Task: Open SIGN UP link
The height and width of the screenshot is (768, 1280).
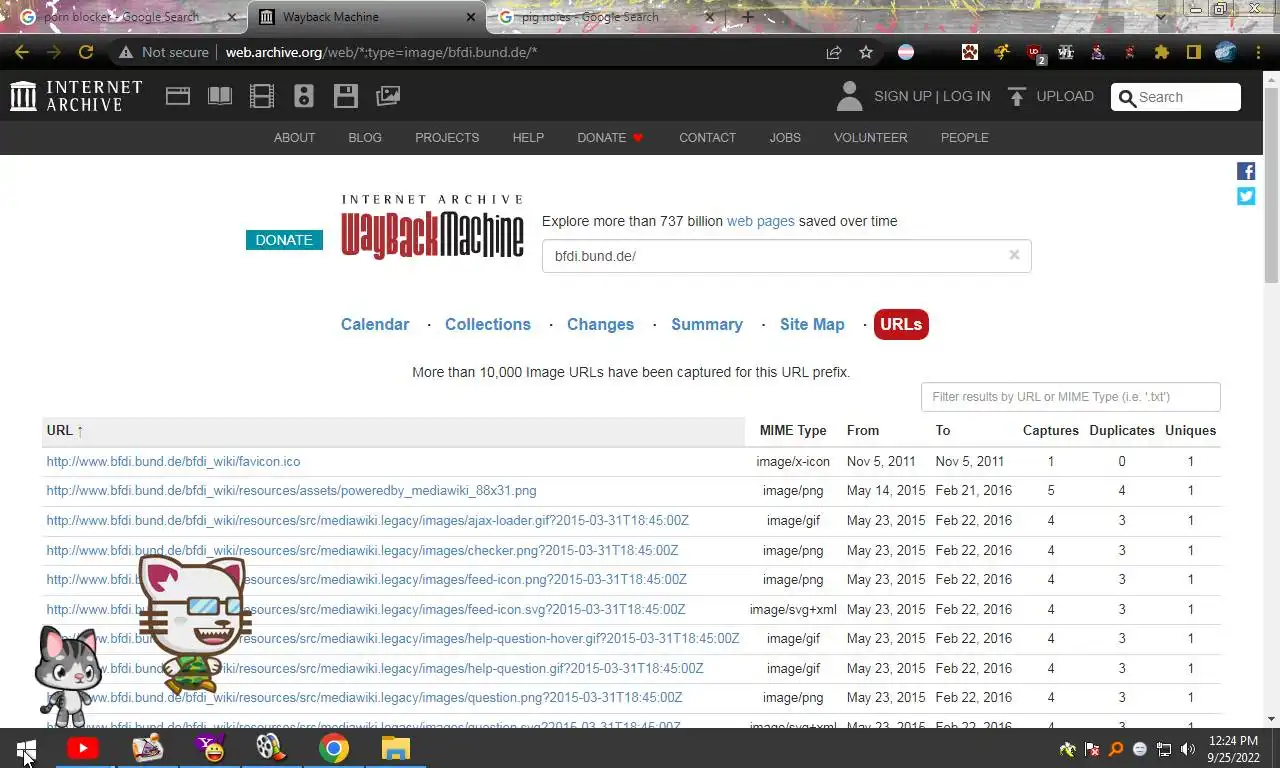Action: click(x=903, y=96)
